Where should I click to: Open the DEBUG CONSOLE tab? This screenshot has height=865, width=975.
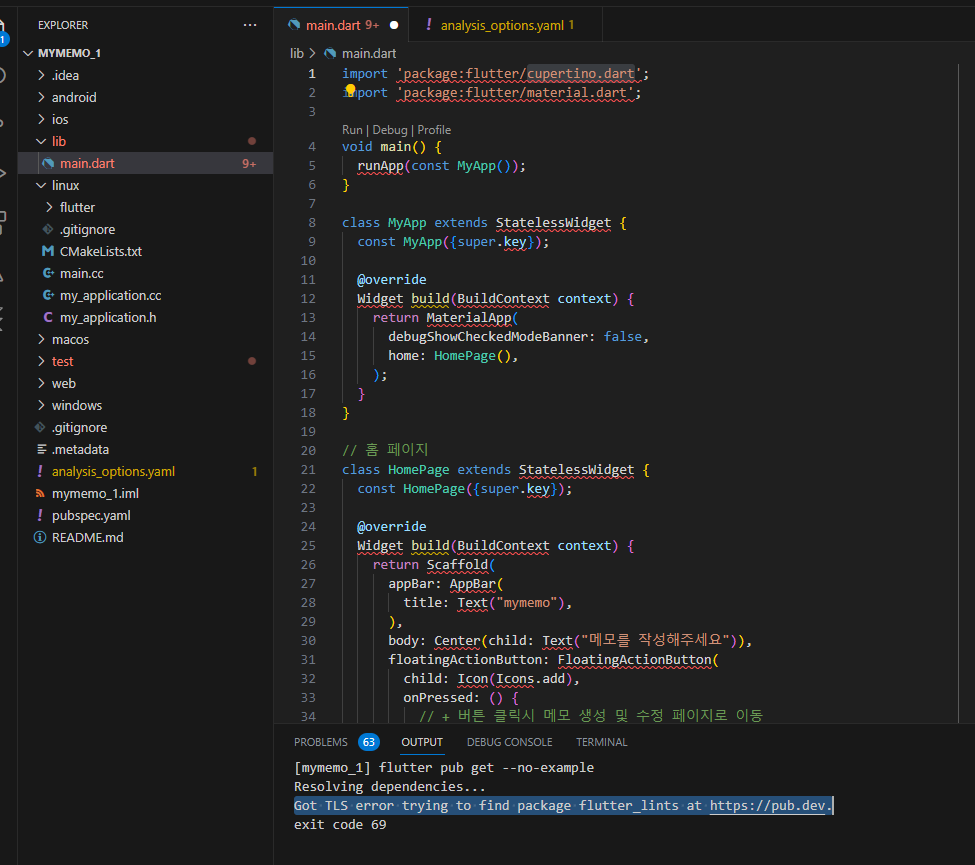tap(509, 742)
